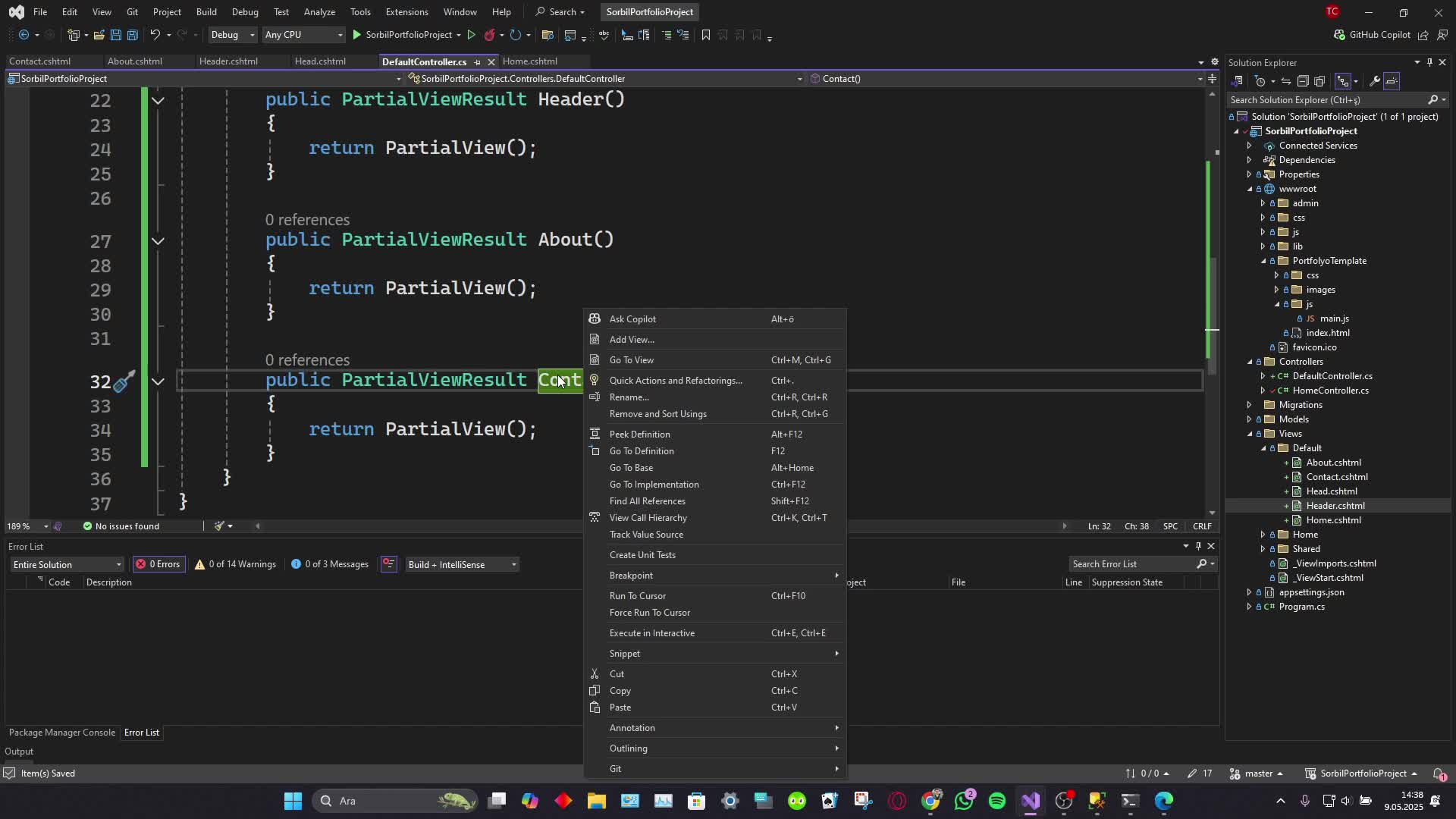Toggle the 0 of 3 Messages filter
1456x819 pixels.
tap(330, 564)
